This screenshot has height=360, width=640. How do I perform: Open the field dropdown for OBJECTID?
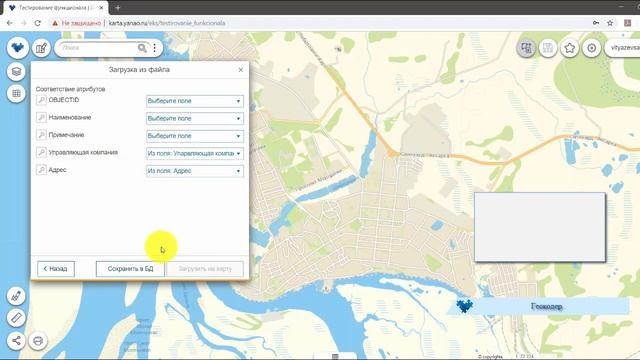(195, 101)
